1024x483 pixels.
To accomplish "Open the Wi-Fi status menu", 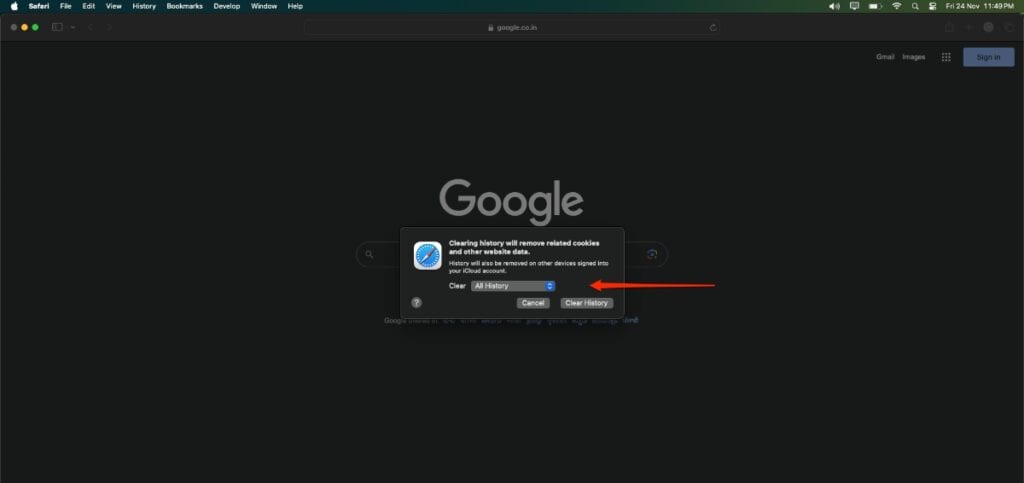I will point(897,6).
